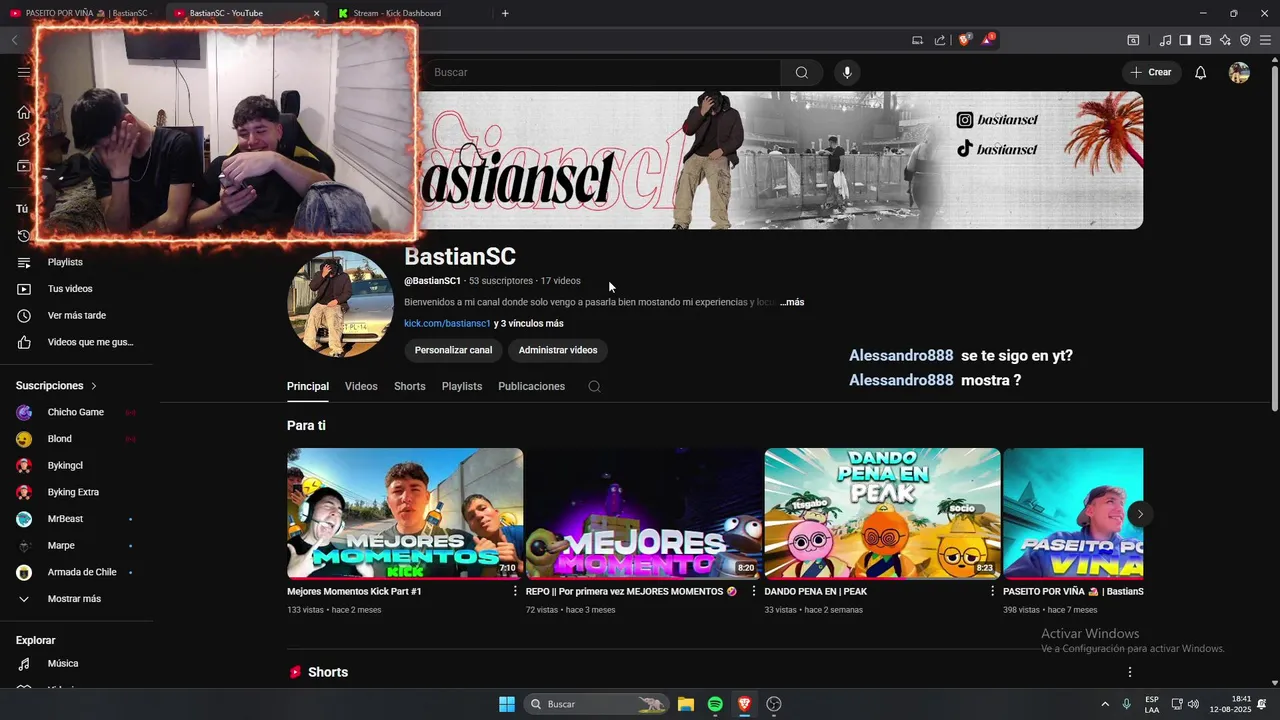Open Brave main menu three lines
1280x720 pixels.
(x=1265, y=40)
